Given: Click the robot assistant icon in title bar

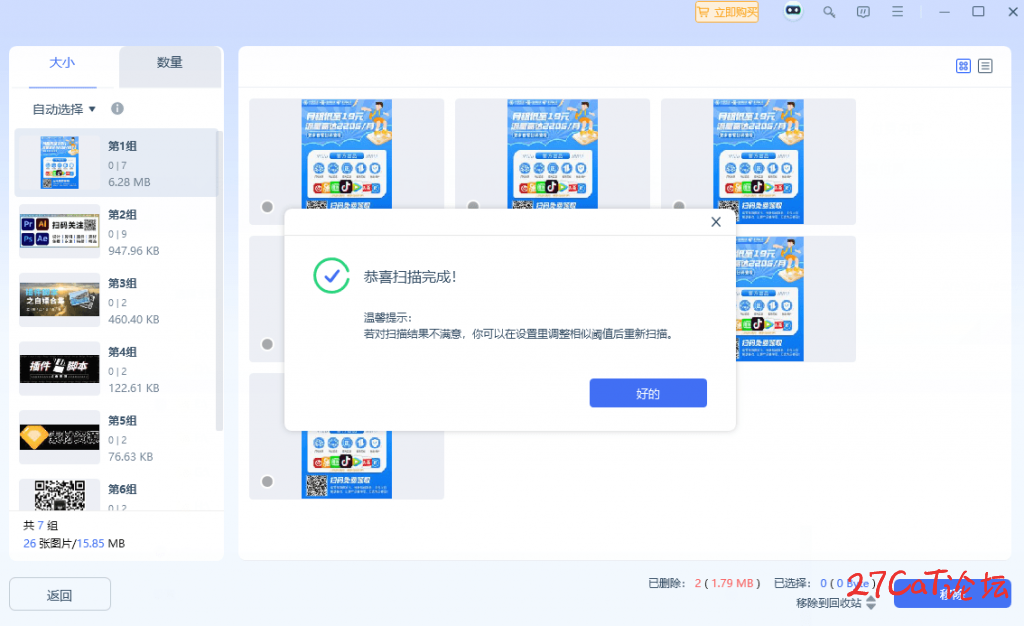Looking at the screenshot, I should click(793, 11).
